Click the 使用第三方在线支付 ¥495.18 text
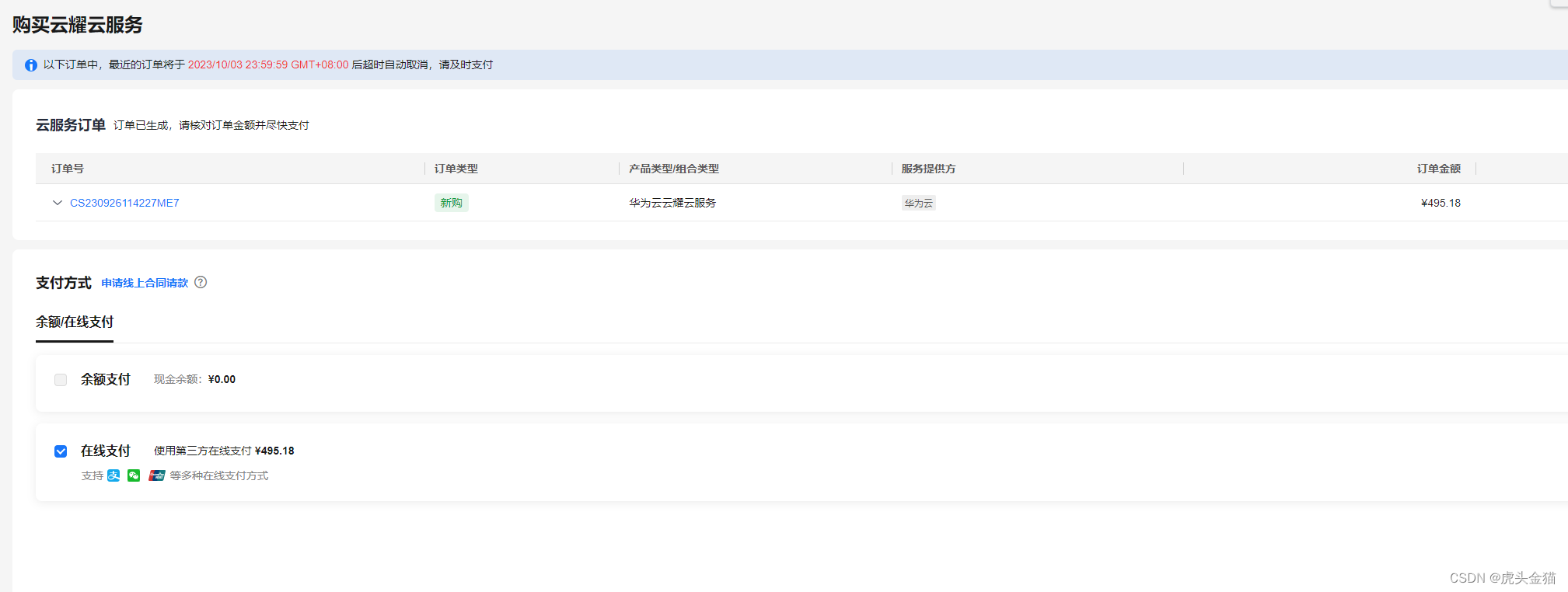This screenshot has height=592, width=1568. tap(224, 451)
